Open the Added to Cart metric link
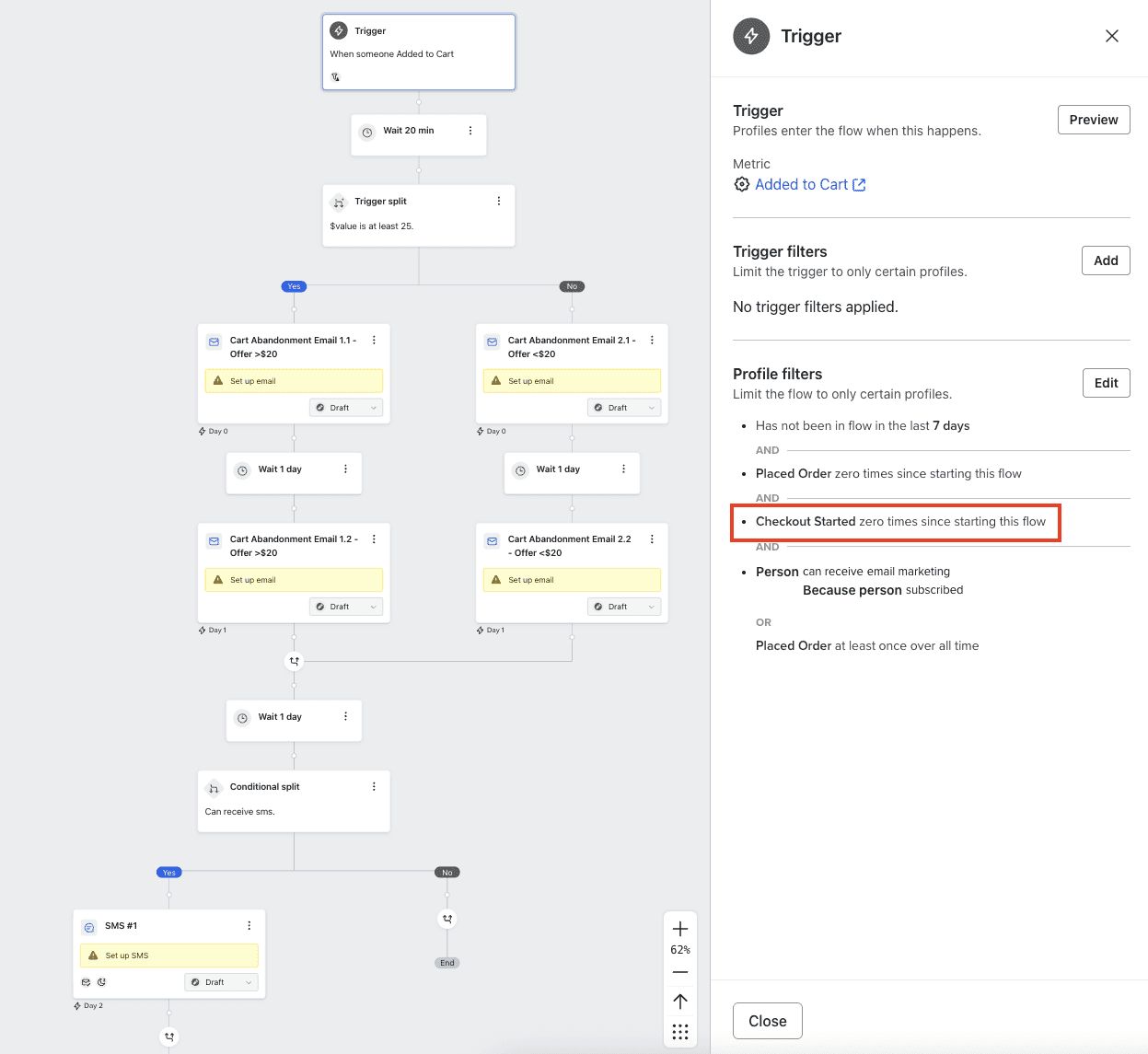 tap(802, 184)
